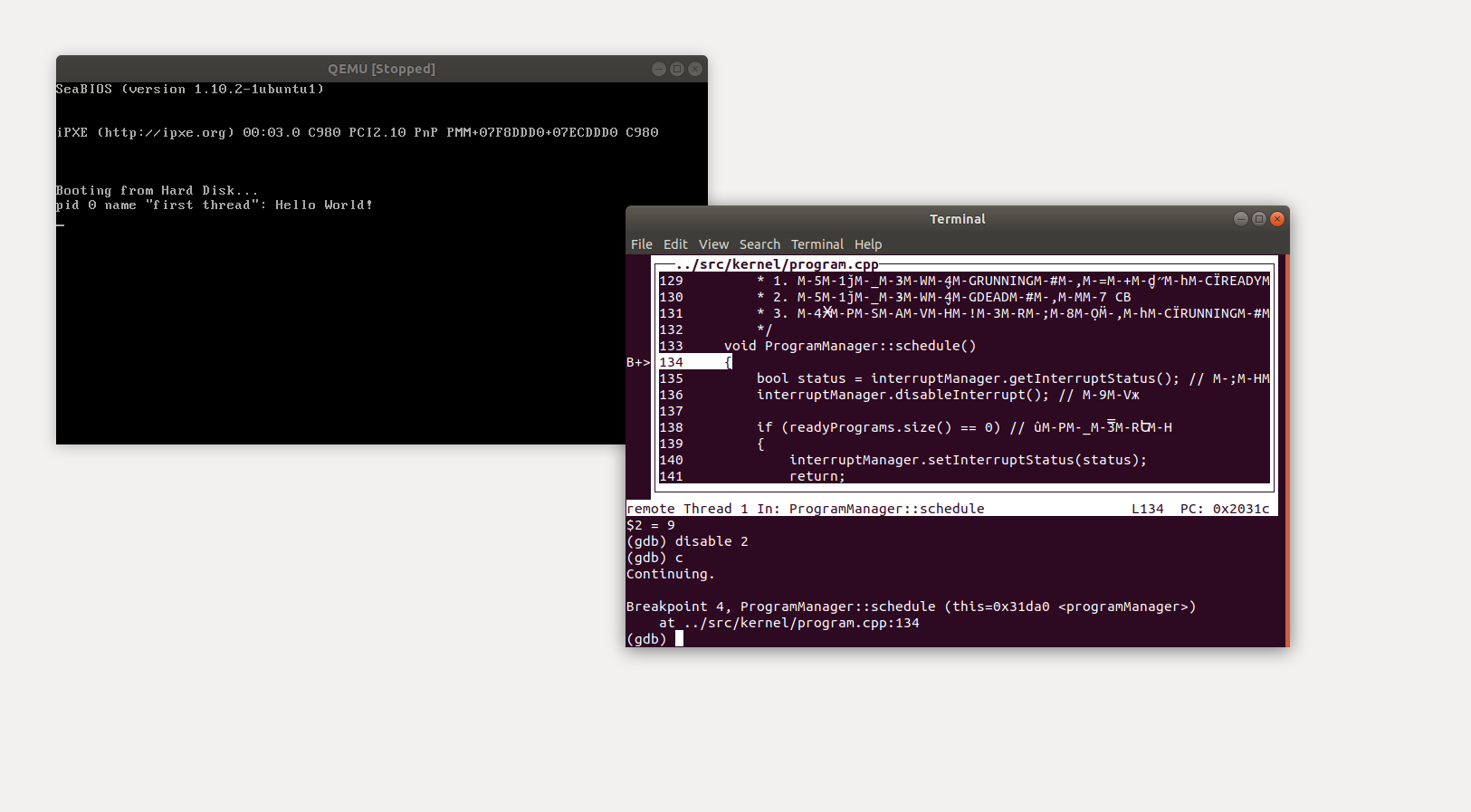Expand the View menu

tap(713, 244)
